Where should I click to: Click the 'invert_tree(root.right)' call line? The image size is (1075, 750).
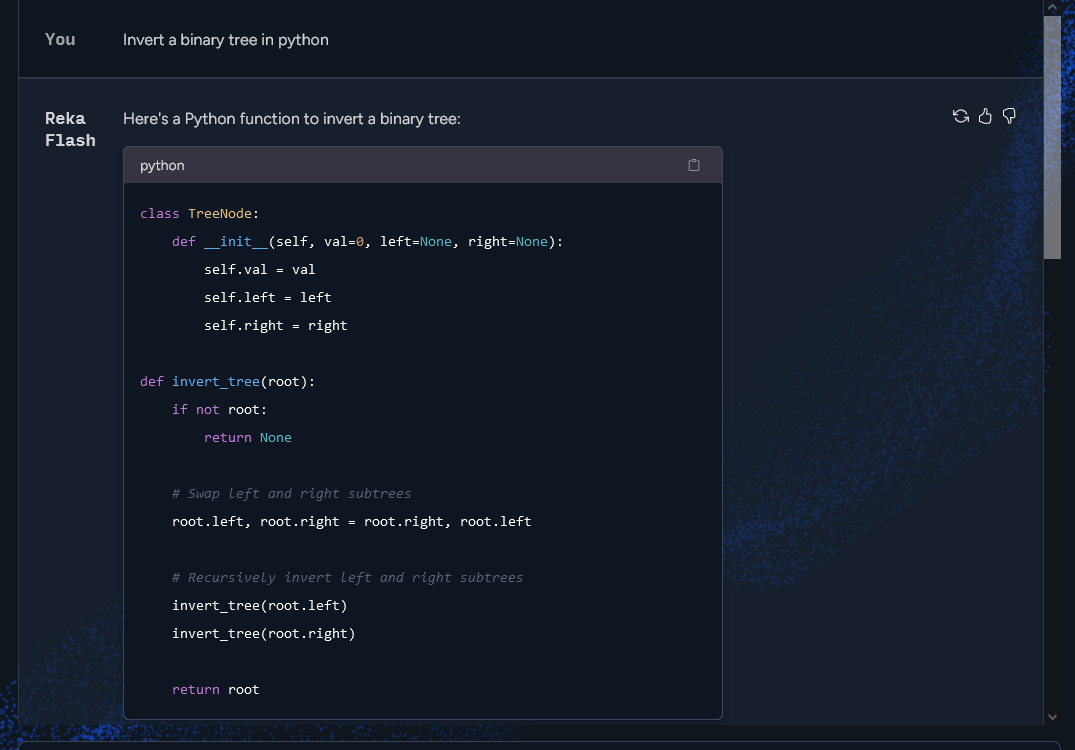tap(263, 633)
